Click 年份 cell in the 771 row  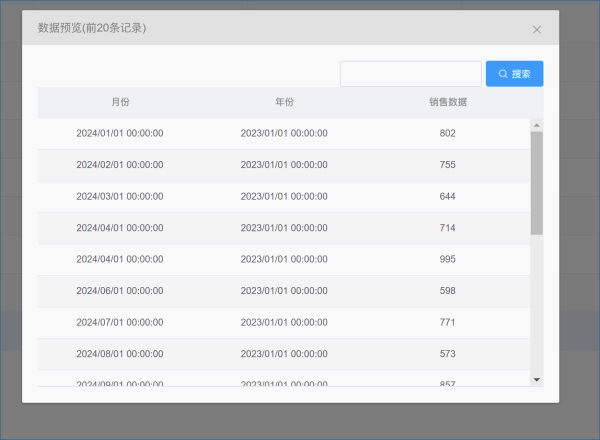tap(284, 322)
